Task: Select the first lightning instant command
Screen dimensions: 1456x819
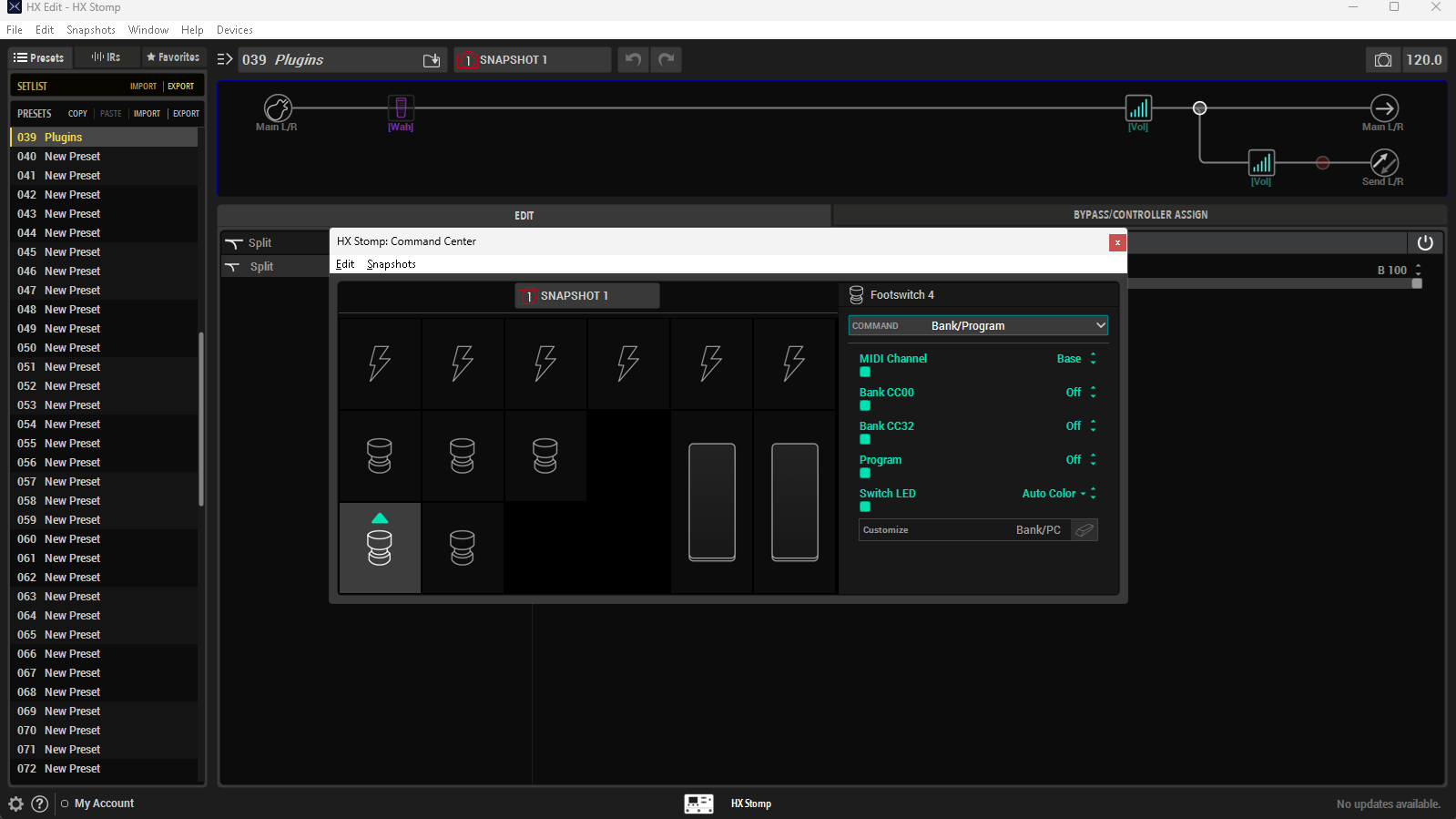Action: [x=380, y=363]
